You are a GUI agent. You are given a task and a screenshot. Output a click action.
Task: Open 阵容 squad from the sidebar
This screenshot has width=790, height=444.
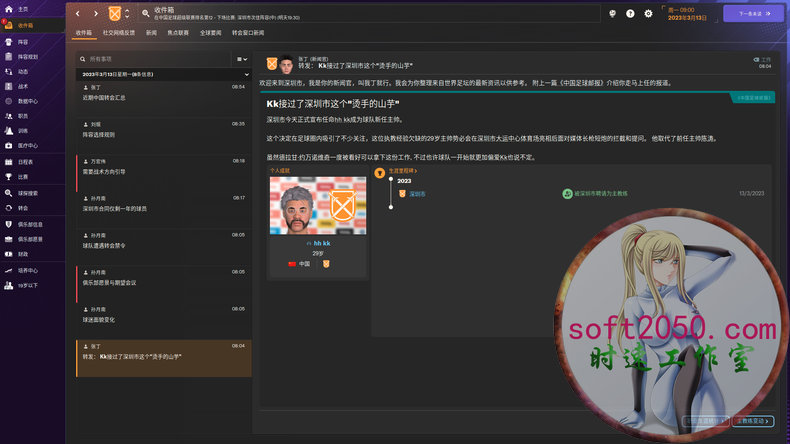[23, 43]
